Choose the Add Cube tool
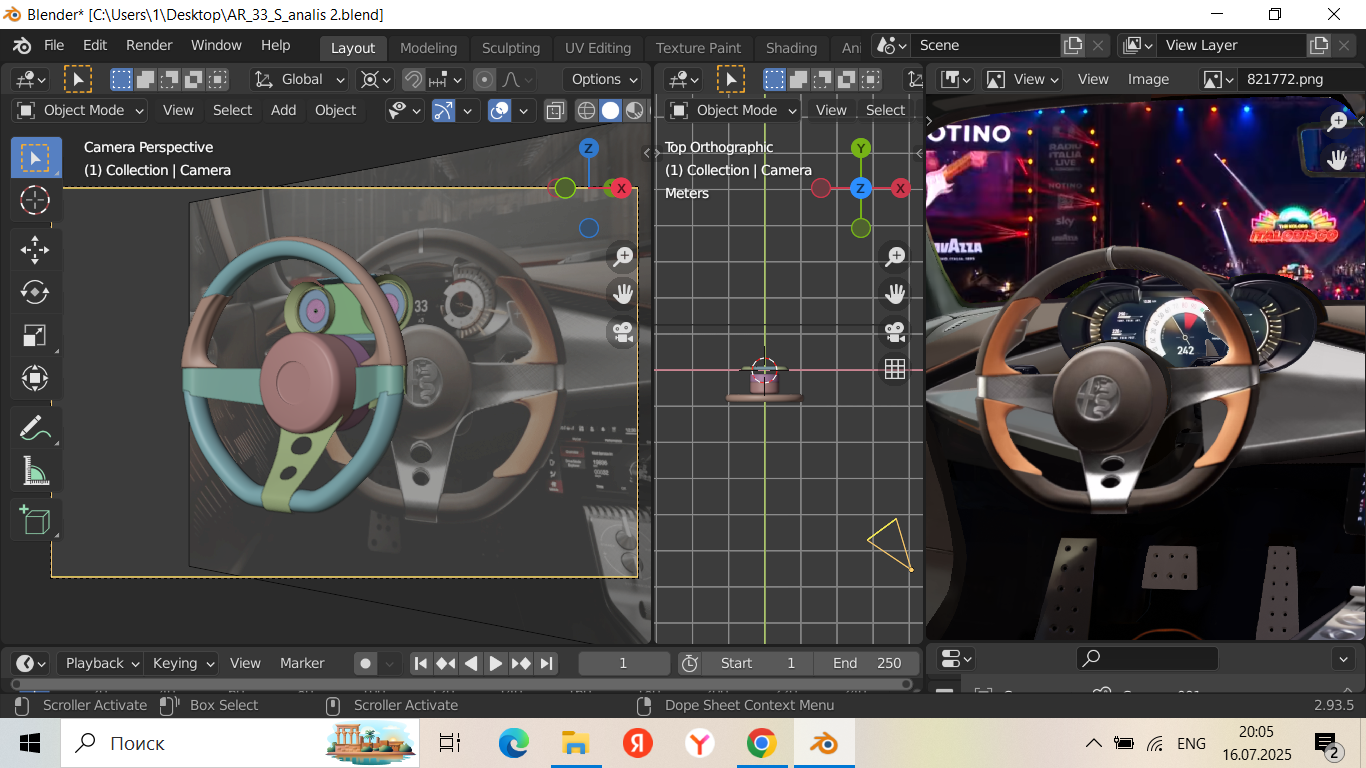 [x=35, y=520]
